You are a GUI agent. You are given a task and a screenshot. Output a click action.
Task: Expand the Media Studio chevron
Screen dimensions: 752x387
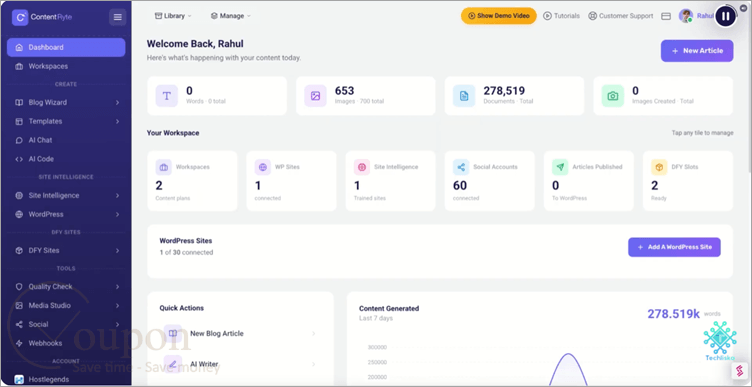pyautogui.click(x=118, y=305)
